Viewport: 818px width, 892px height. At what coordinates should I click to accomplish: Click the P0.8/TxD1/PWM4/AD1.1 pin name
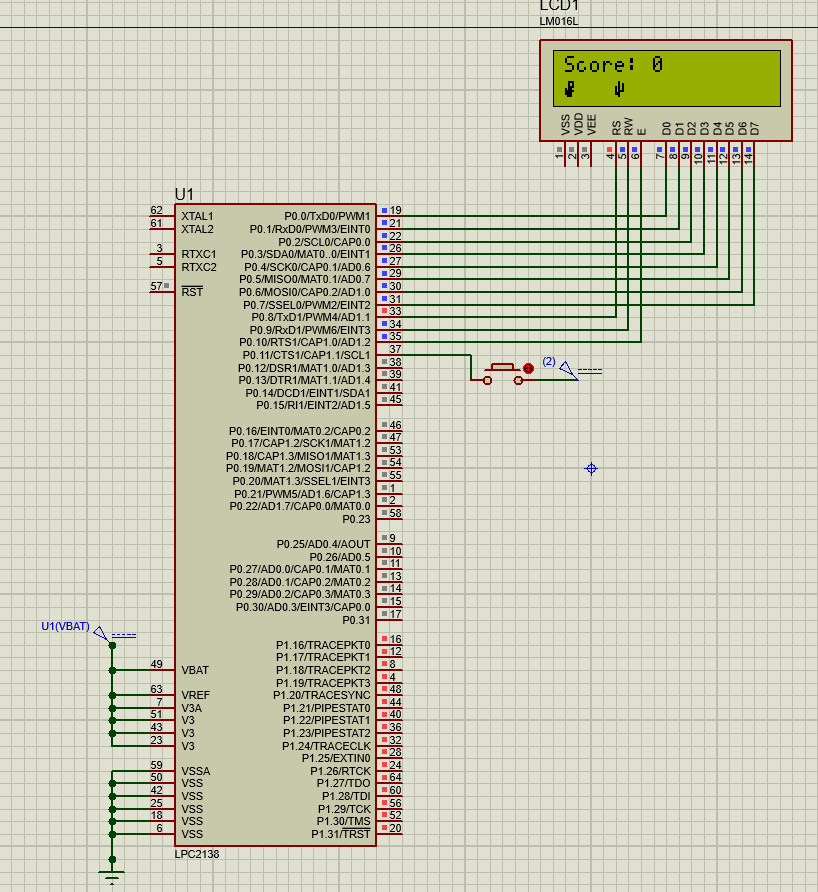(311, 317)
